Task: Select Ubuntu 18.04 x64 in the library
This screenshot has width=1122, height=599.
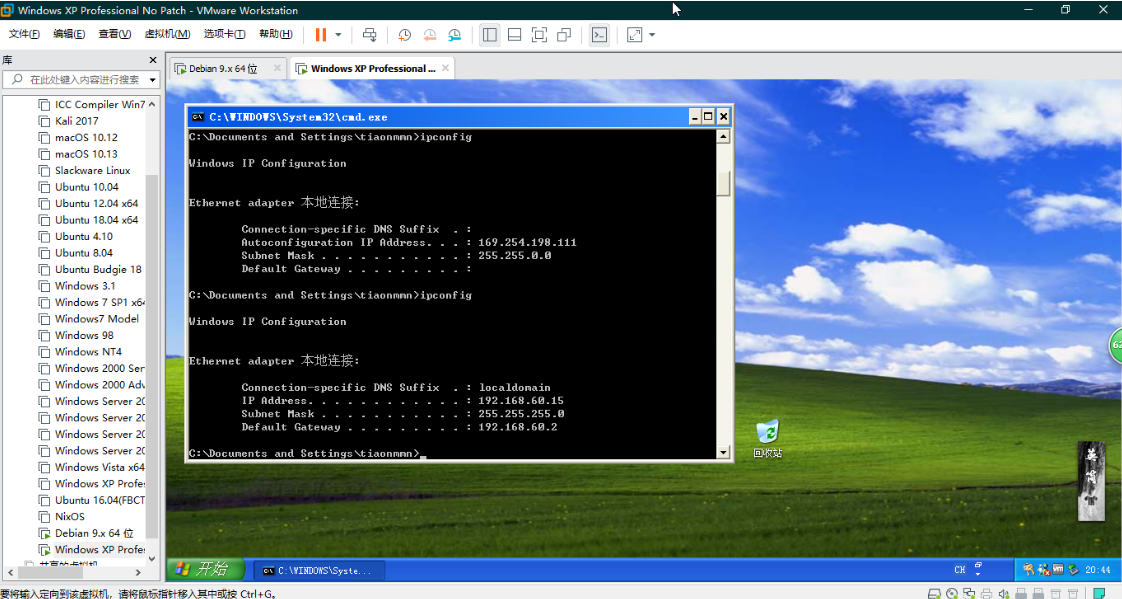Action: coord(97,220)
